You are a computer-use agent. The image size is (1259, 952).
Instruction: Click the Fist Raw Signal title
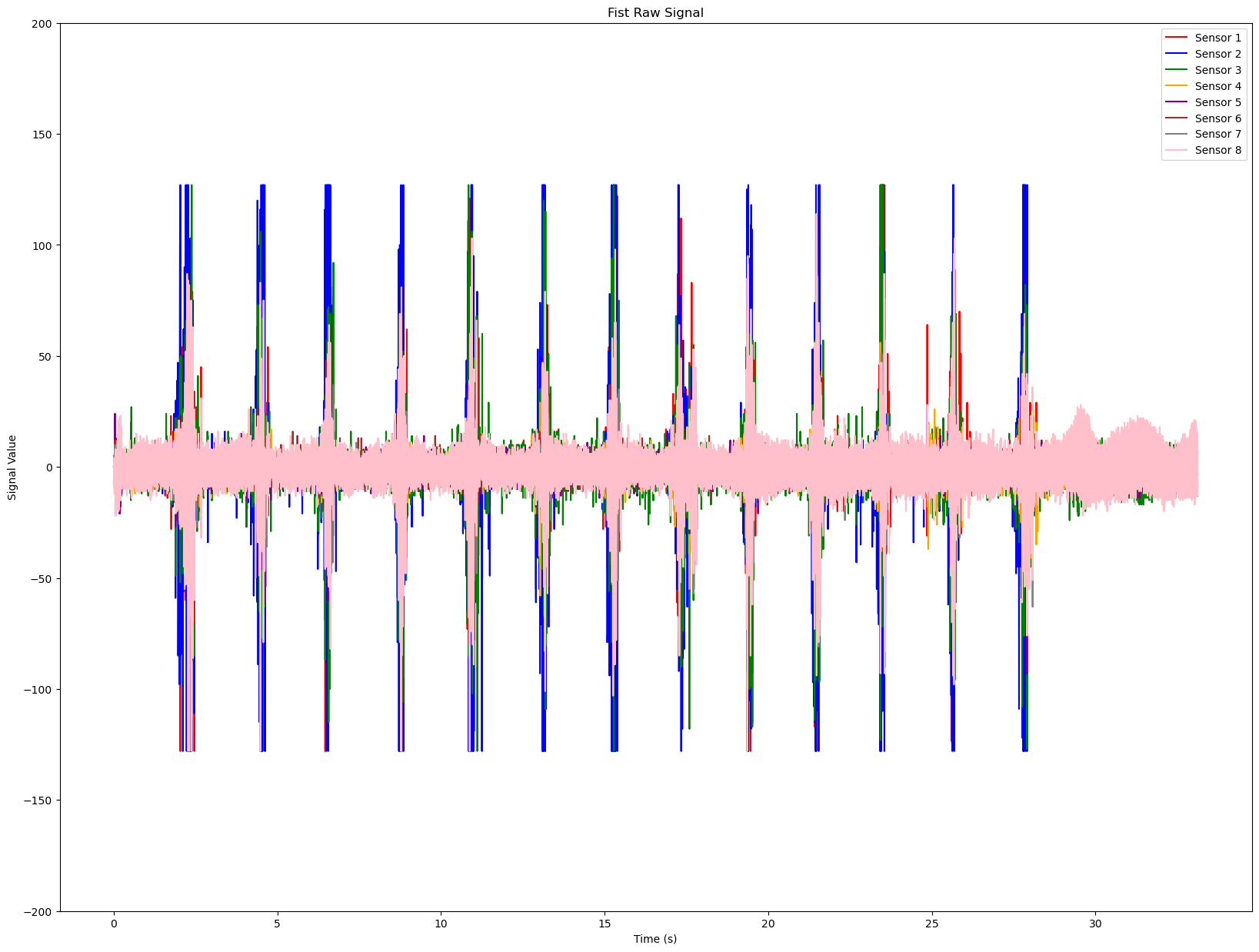[658, 13]
